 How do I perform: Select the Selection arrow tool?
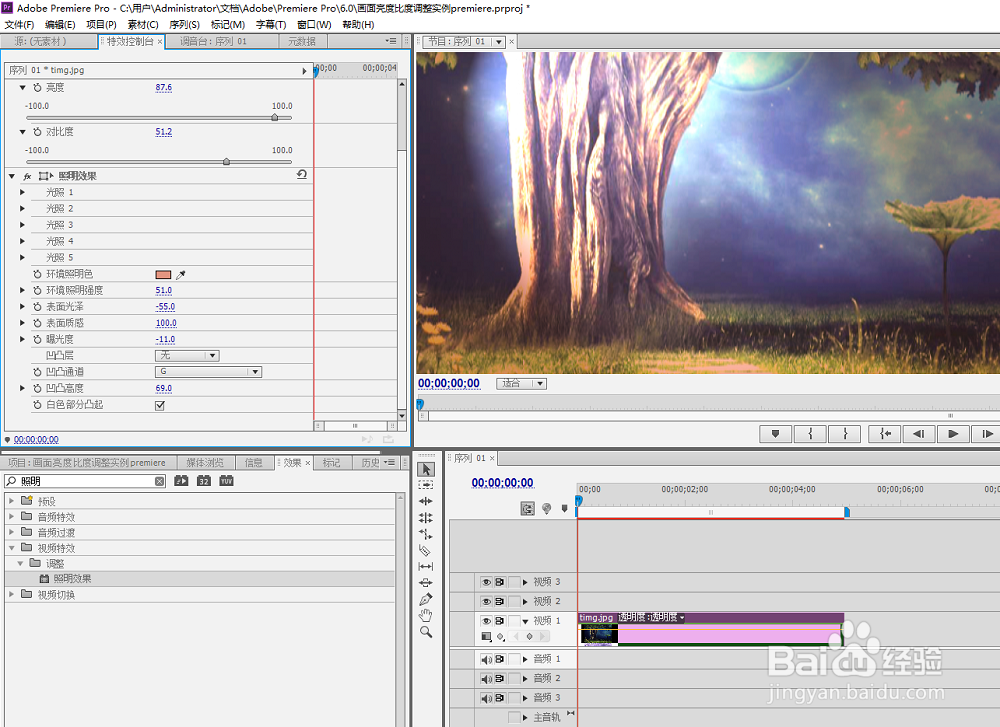[x=426, y=469]
